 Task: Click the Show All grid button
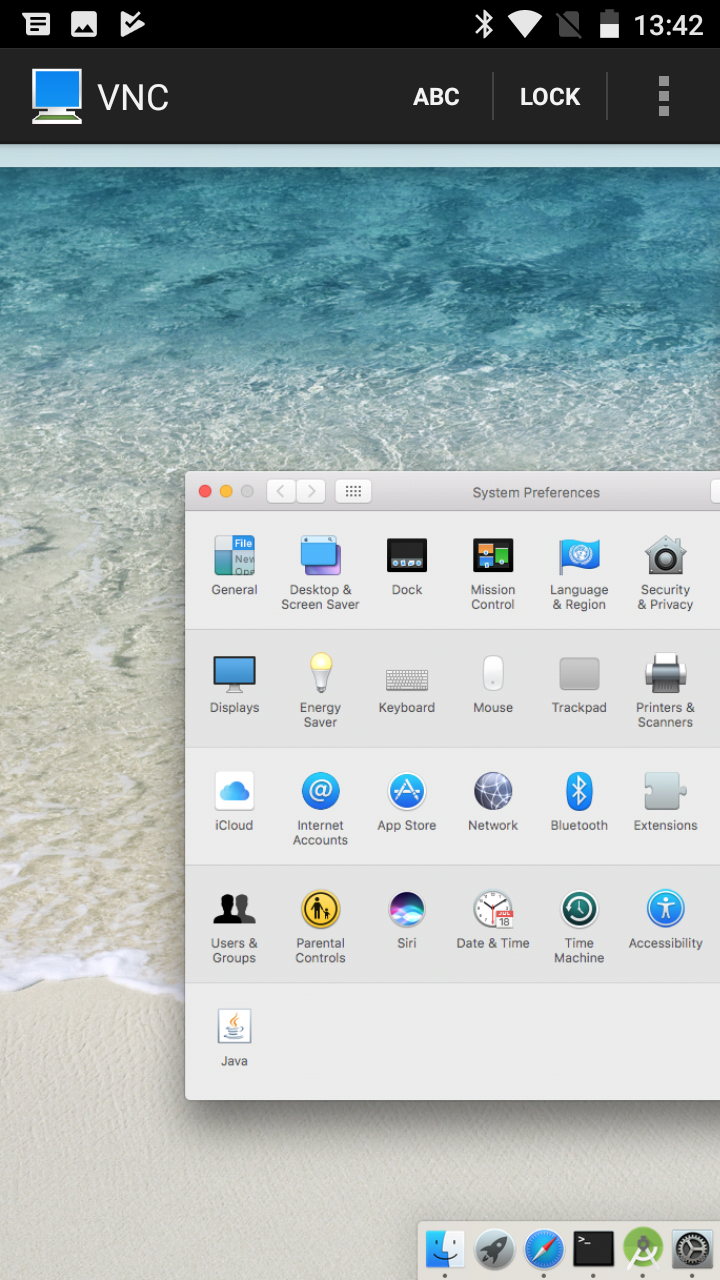(x=353, y=491)
